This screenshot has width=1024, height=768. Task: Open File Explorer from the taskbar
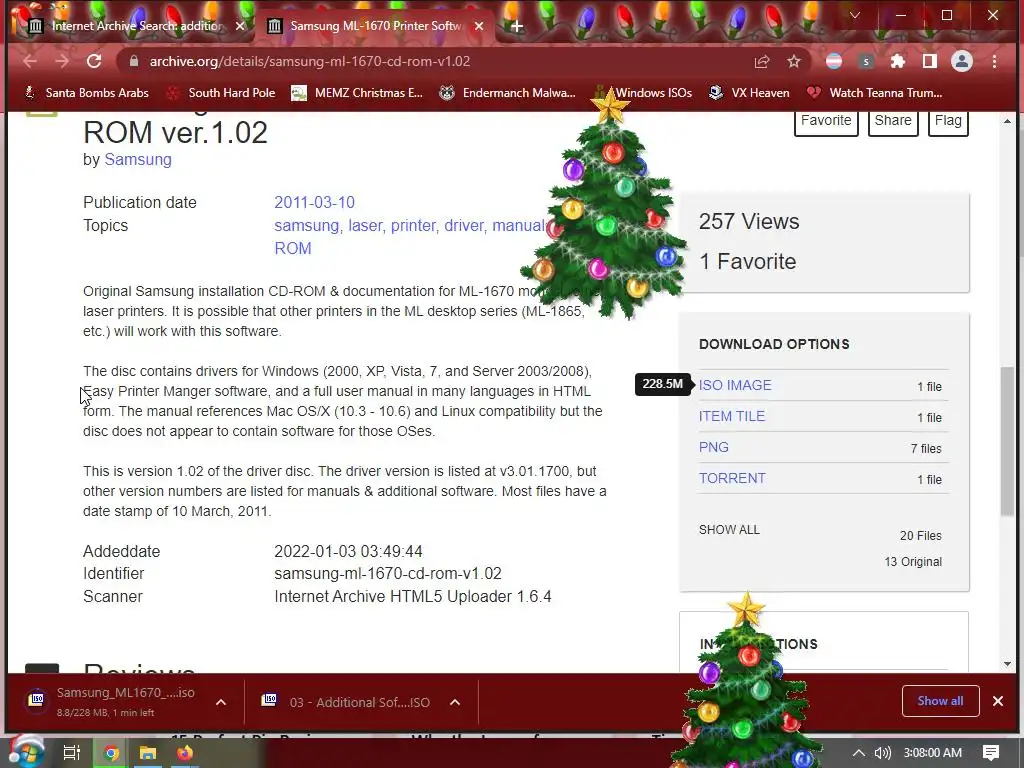pyautogui.click(x=148, y=753)
